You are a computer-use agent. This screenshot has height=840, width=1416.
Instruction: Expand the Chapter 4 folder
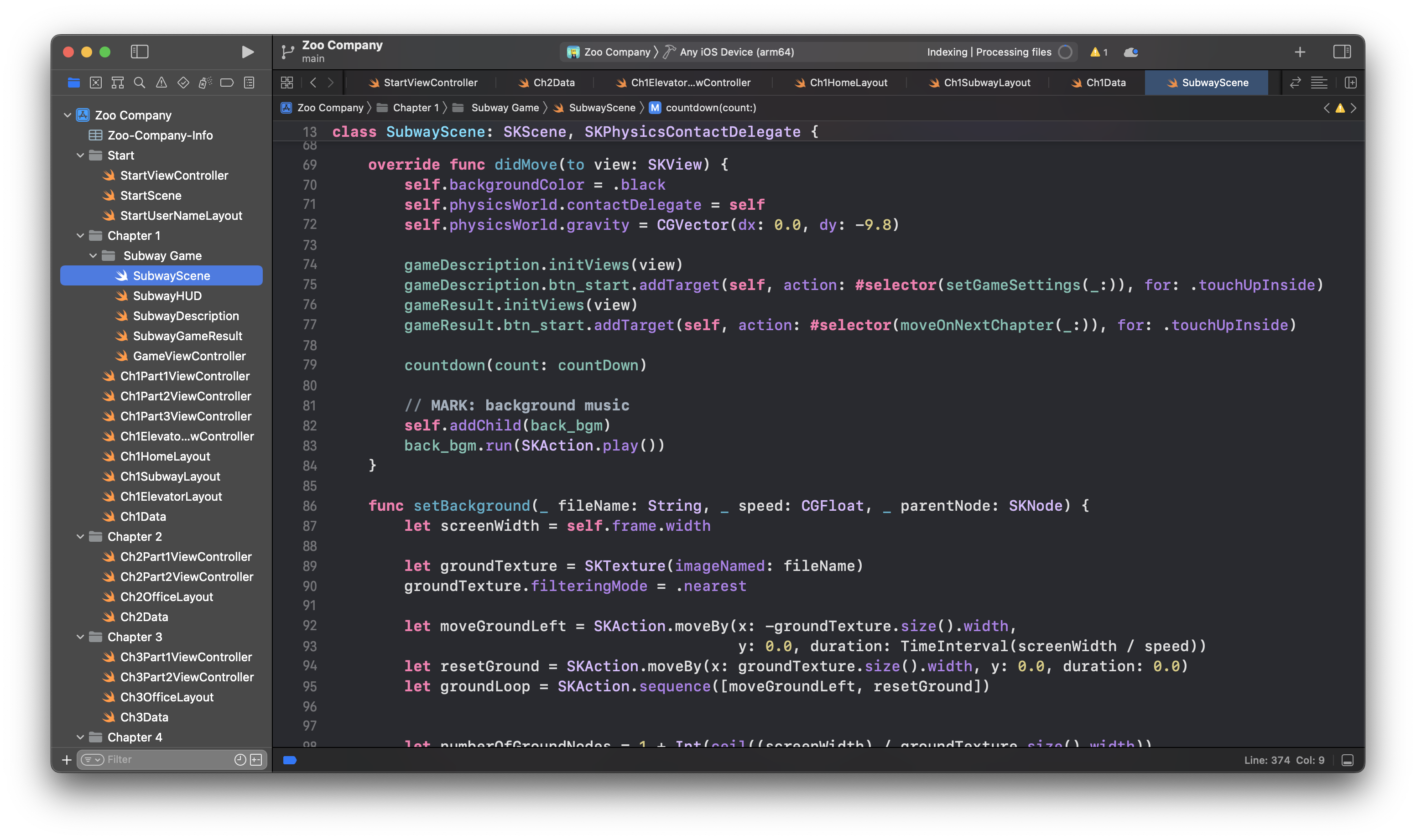tap(80, 737)
